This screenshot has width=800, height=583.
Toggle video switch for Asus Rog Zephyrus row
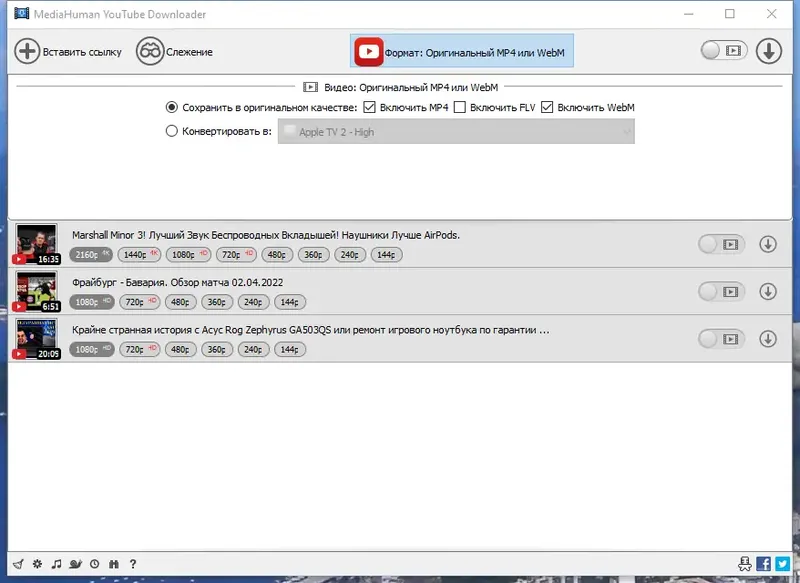coord(721,339)
